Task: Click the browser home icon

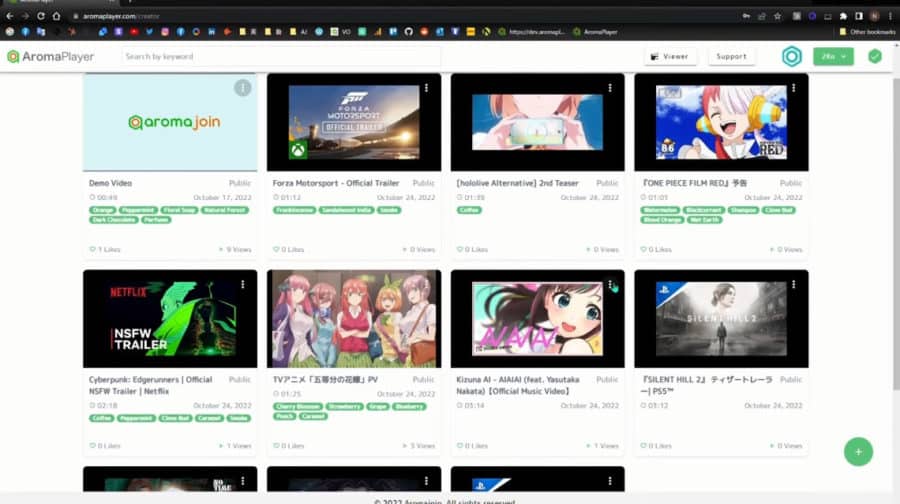Action: pos(56,16)
